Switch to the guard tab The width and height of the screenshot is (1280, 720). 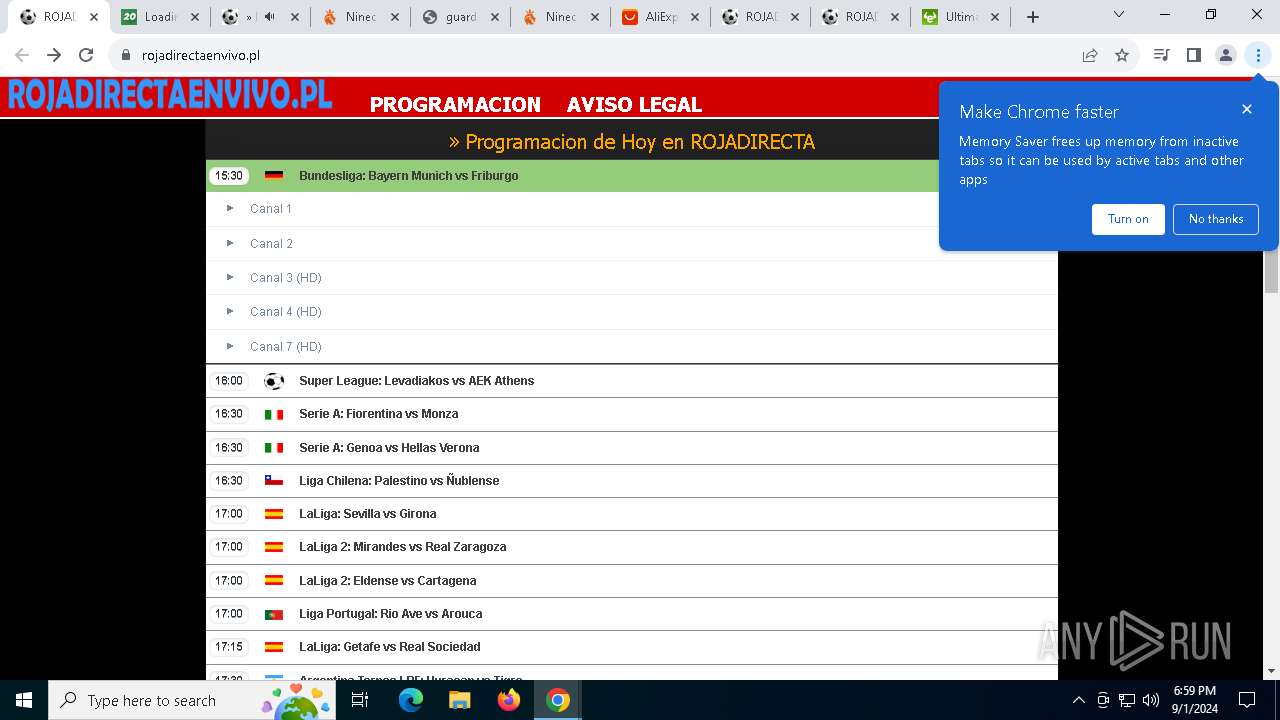460,17
